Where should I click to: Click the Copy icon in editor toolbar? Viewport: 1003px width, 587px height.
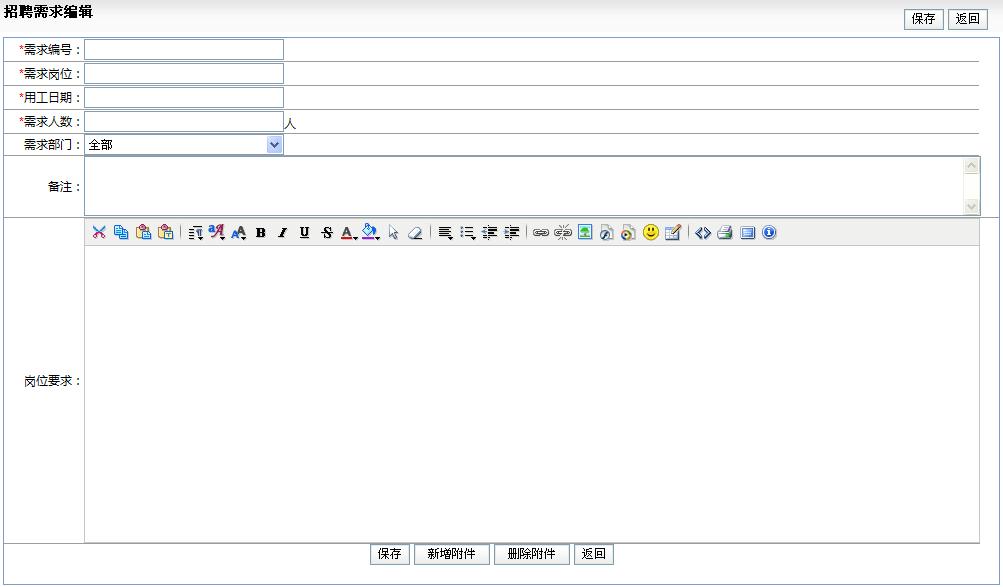121,233
